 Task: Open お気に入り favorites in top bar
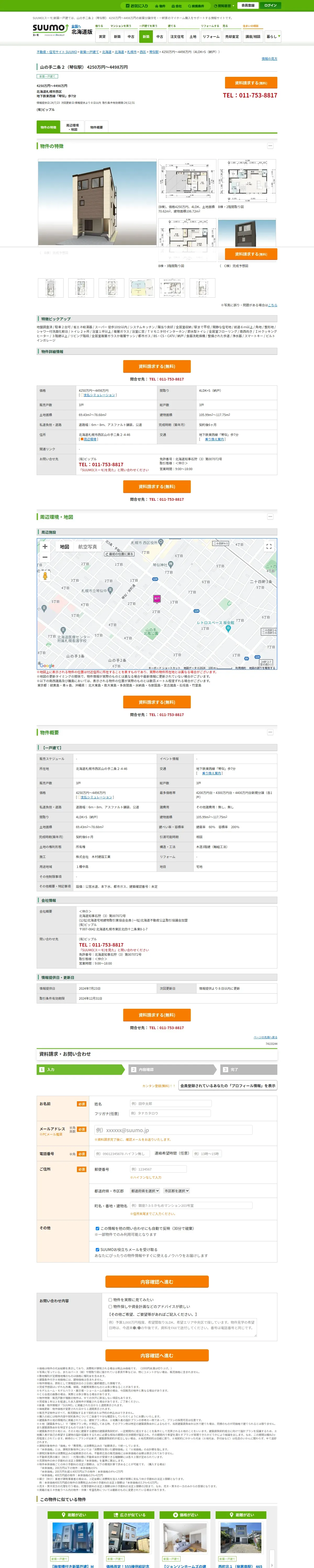pos(137,5)
